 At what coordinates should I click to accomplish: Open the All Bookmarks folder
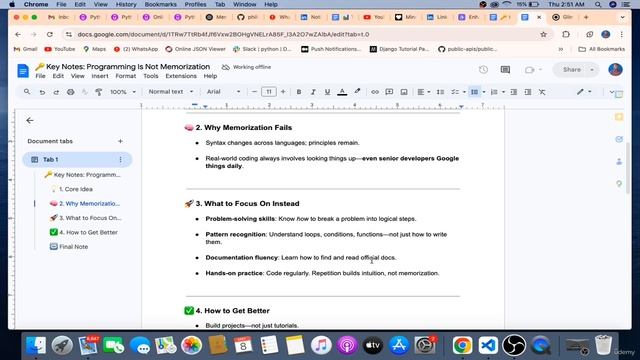click(x=602, y=49)
